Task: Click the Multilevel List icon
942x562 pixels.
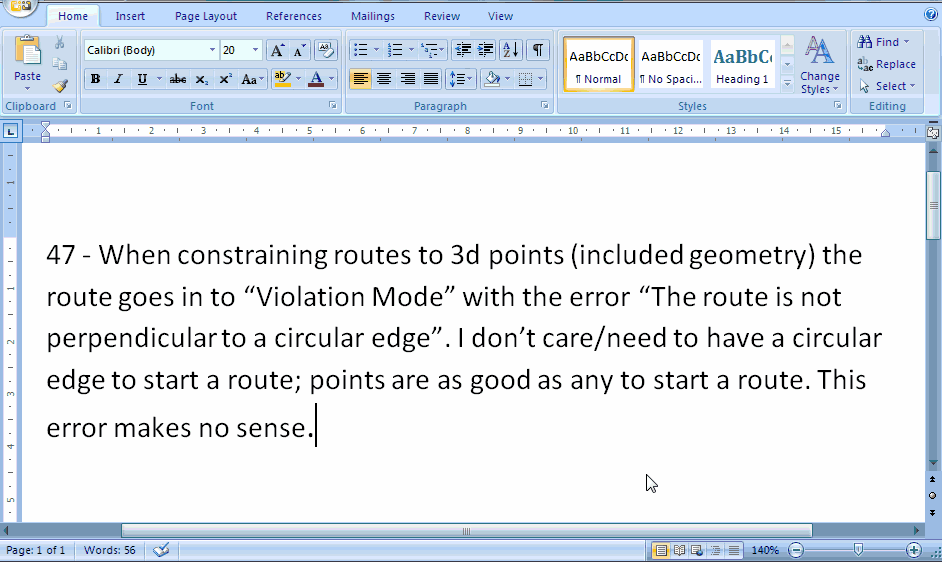Action: pos(429,50)
